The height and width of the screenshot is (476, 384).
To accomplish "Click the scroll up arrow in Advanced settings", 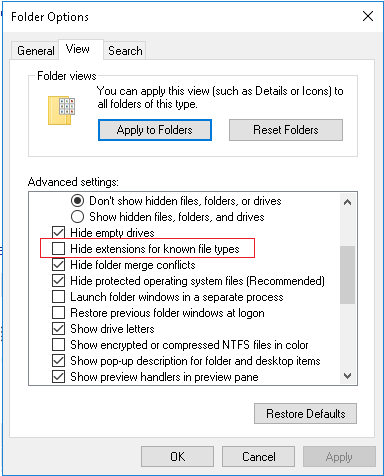I will [x=348, y=202].
